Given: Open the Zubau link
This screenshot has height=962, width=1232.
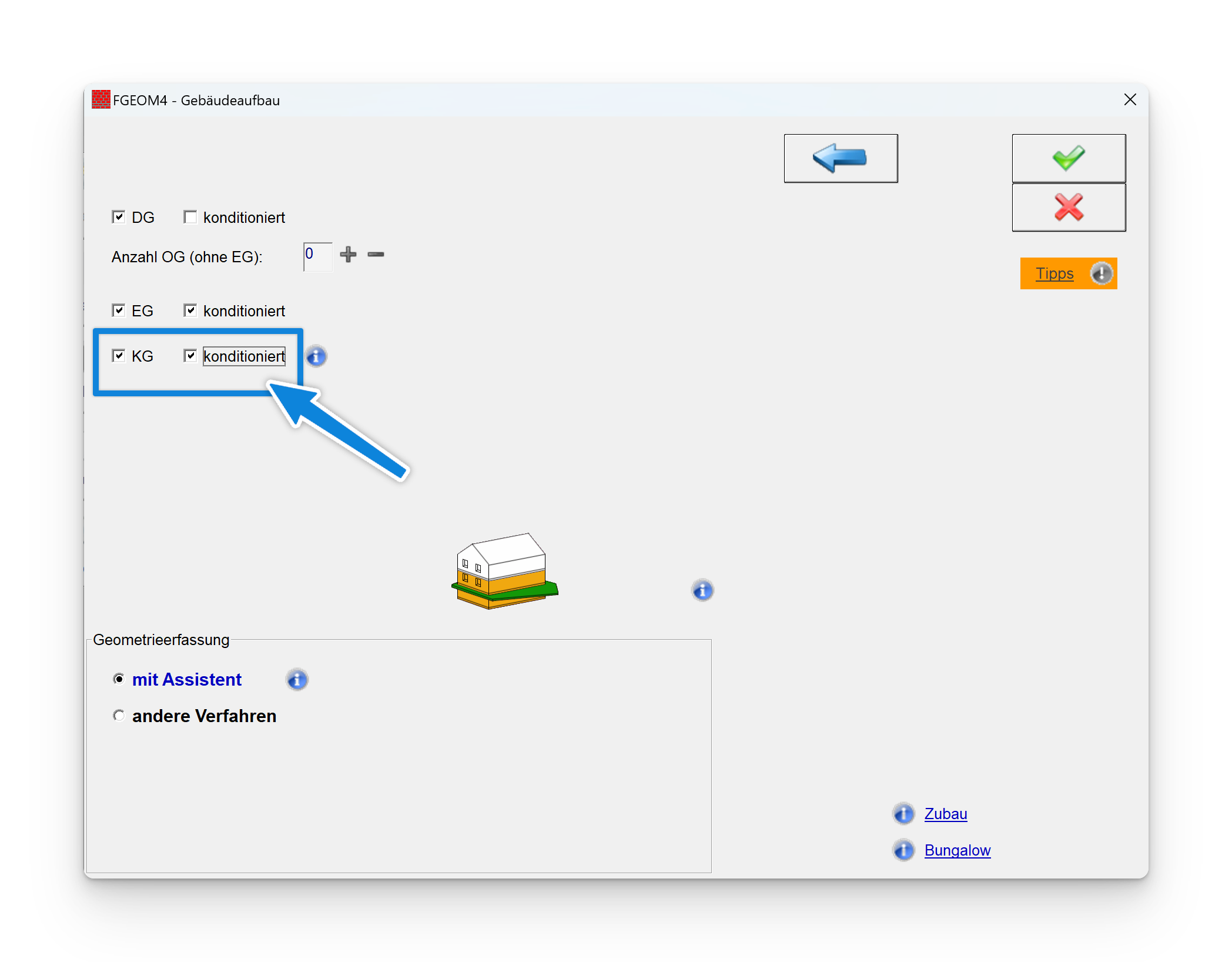Looking at the screenshot, I should [945, 814].
